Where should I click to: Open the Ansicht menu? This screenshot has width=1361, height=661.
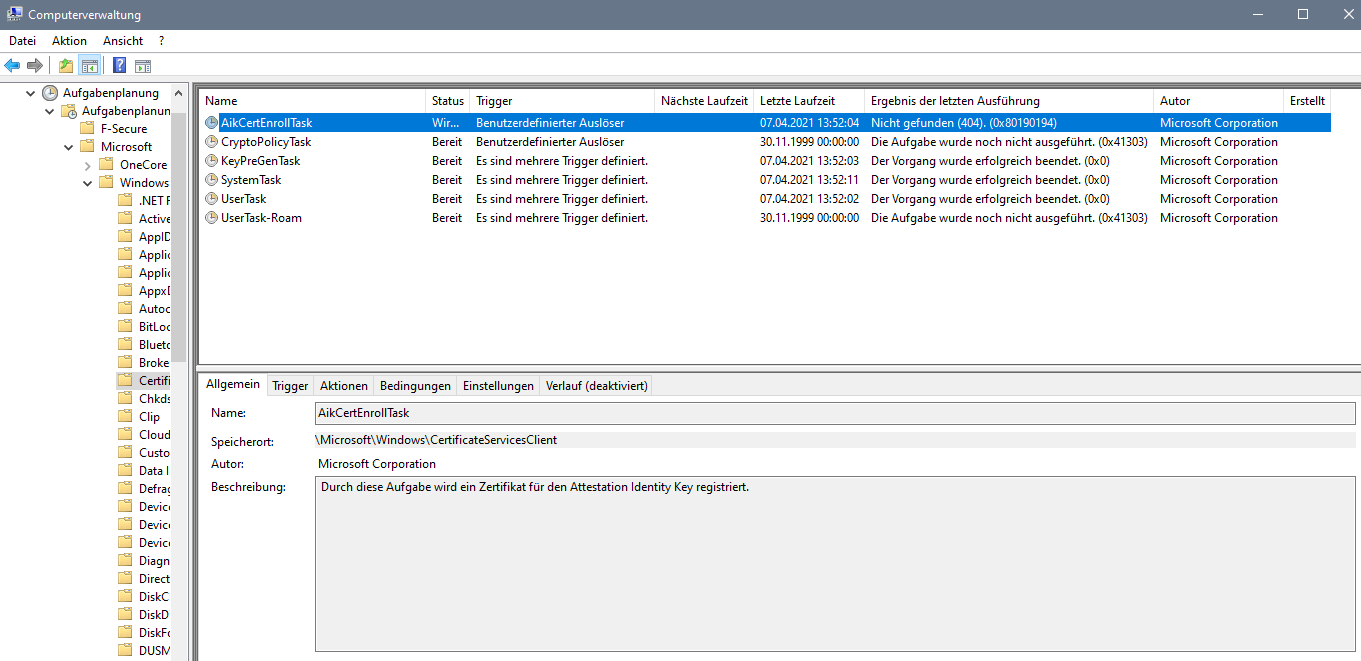coord(123,41)
